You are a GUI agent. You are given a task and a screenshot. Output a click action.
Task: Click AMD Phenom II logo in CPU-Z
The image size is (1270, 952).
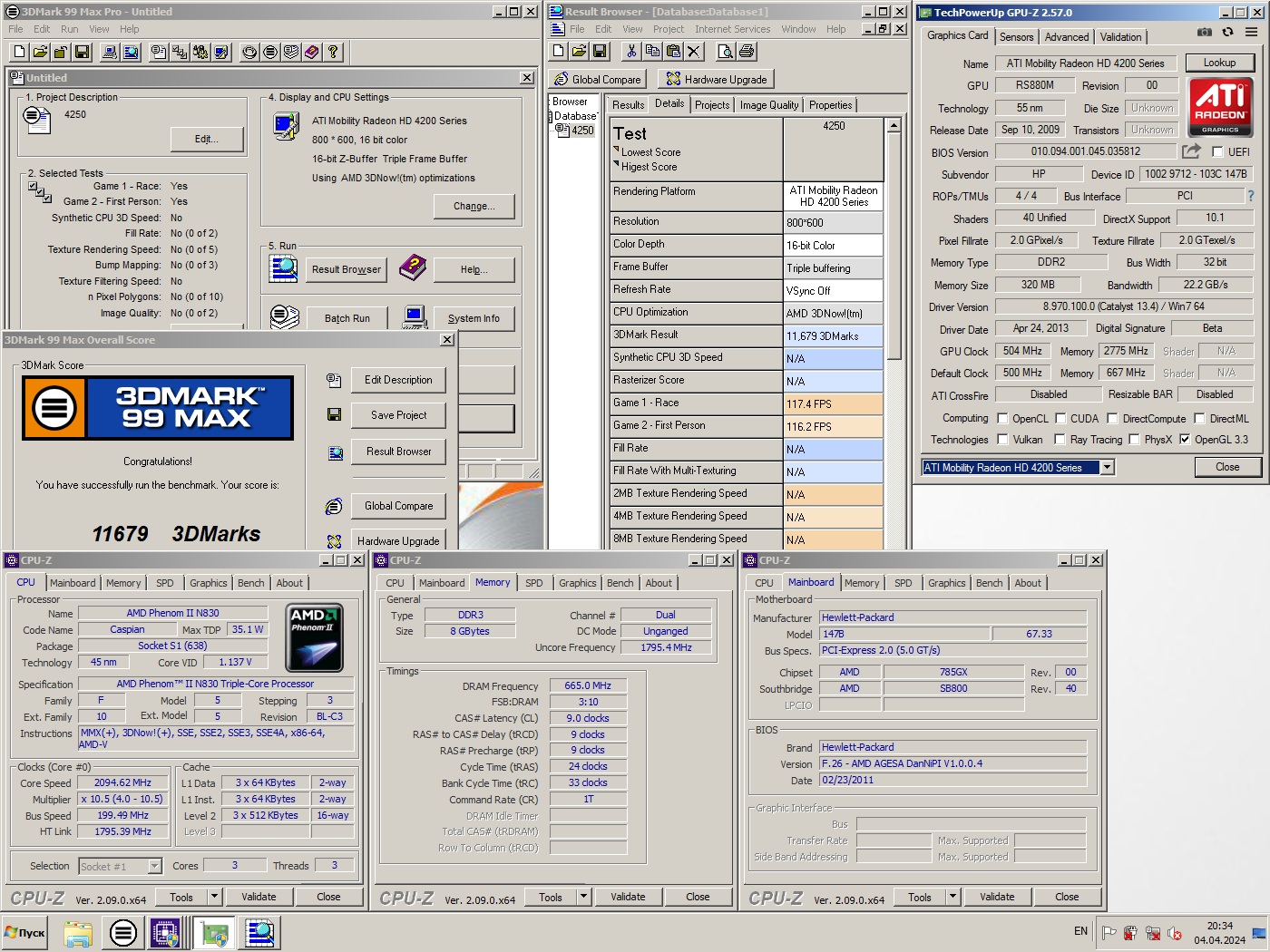314,636
